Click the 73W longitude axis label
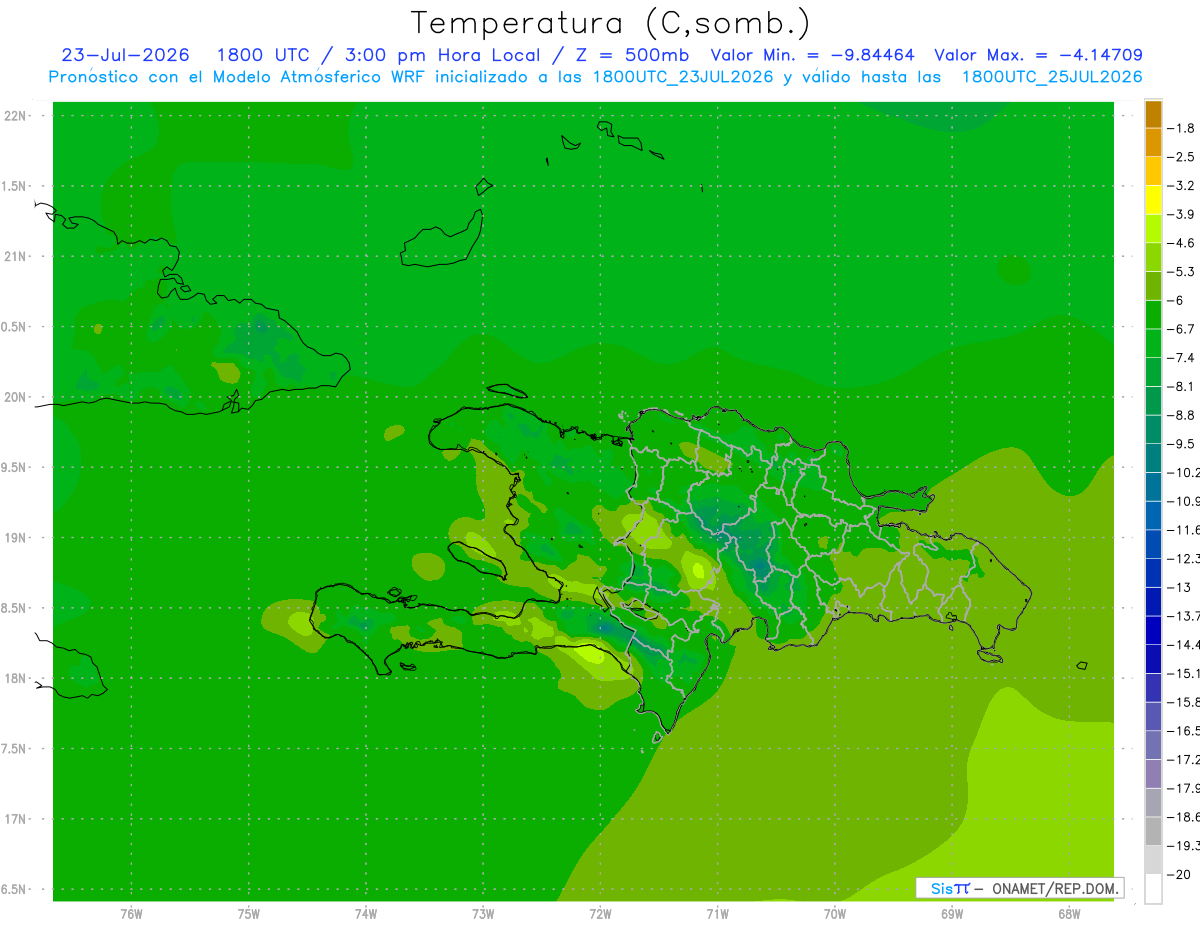The image size is (1200, 927). pyautogui.click(x=483, y=913)
